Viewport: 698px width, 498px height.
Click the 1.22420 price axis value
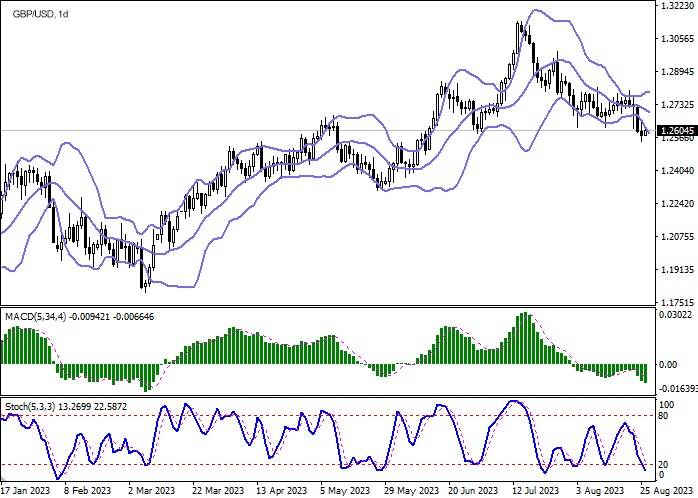click(676, 203)
